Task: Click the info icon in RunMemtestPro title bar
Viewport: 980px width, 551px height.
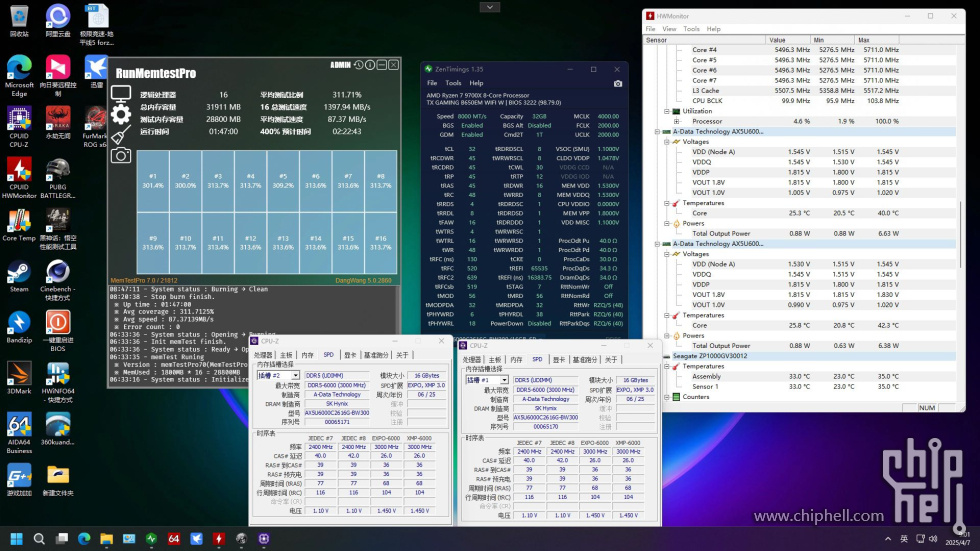Action: click(x=370, y=65)
